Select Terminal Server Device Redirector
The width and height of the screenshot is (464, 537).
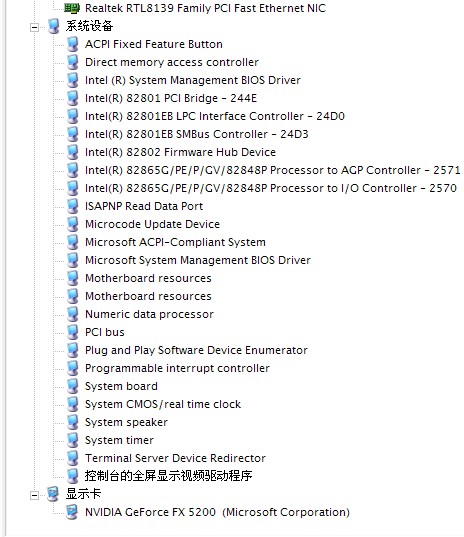(175, 458)
